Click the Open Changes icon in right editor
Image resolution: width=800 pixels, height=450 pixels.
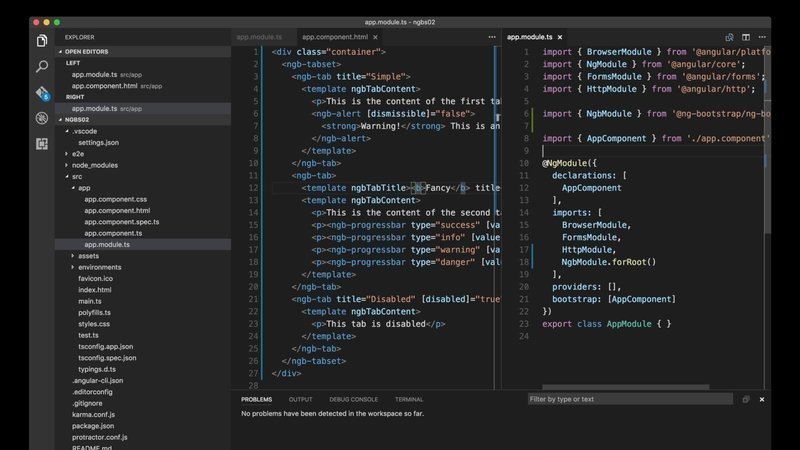pyautogui.click(x=729, y=37)
